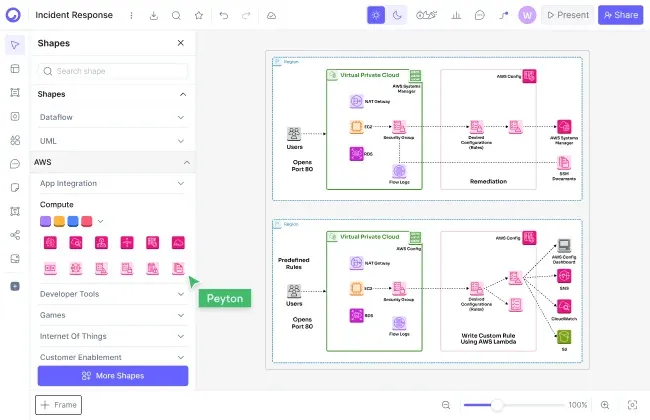The image size is (650, 420).
Task: Click the zoom out magnifier
Action: (446, 405)
